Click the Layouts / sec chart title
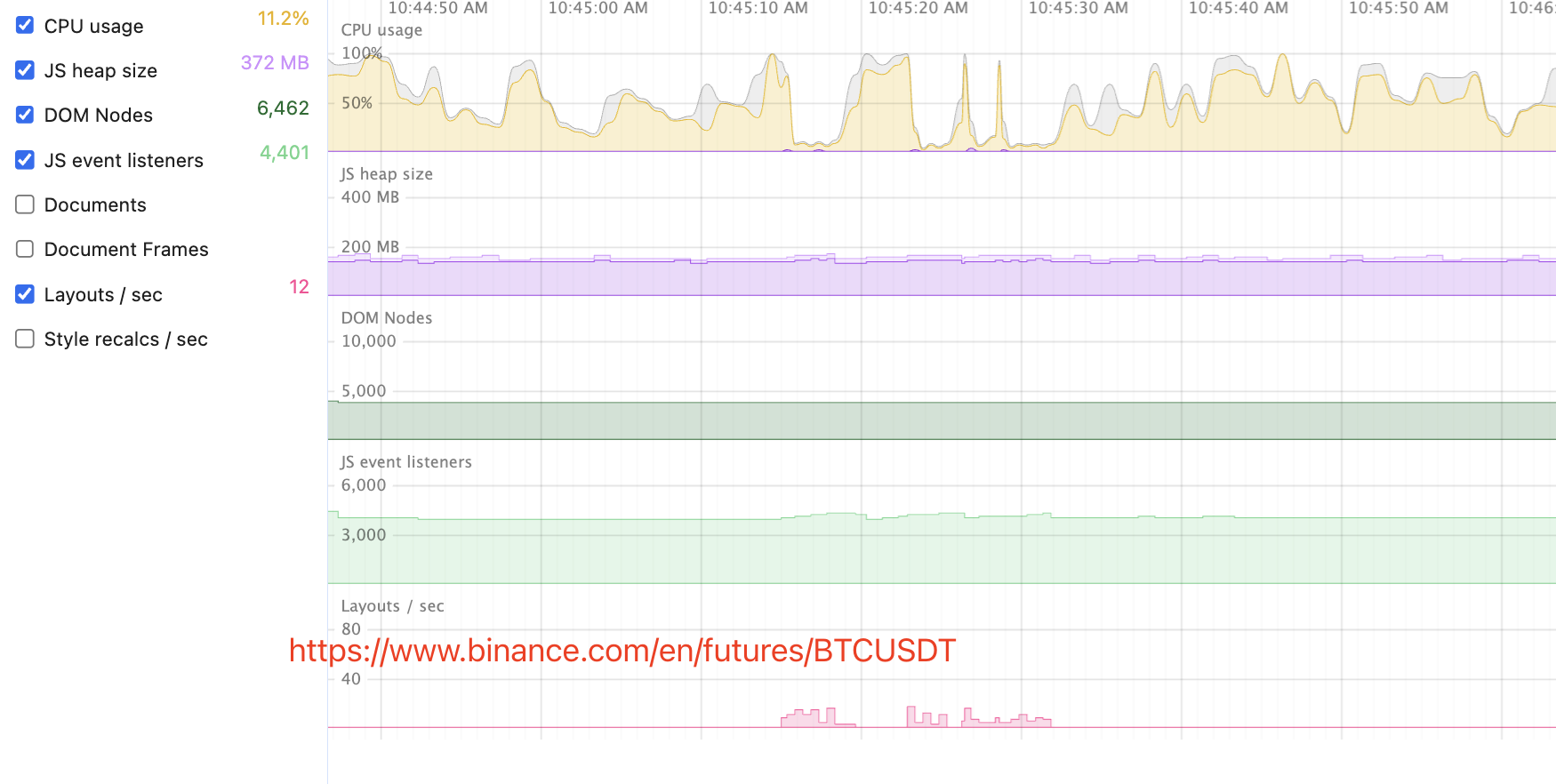 (x=392, y=606)
